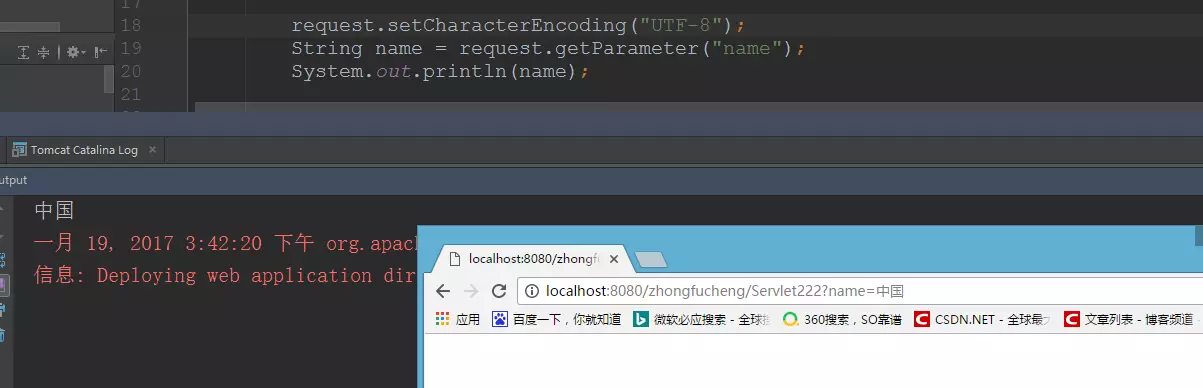Open the 应用 apps bookmark

tap(458, 320)
